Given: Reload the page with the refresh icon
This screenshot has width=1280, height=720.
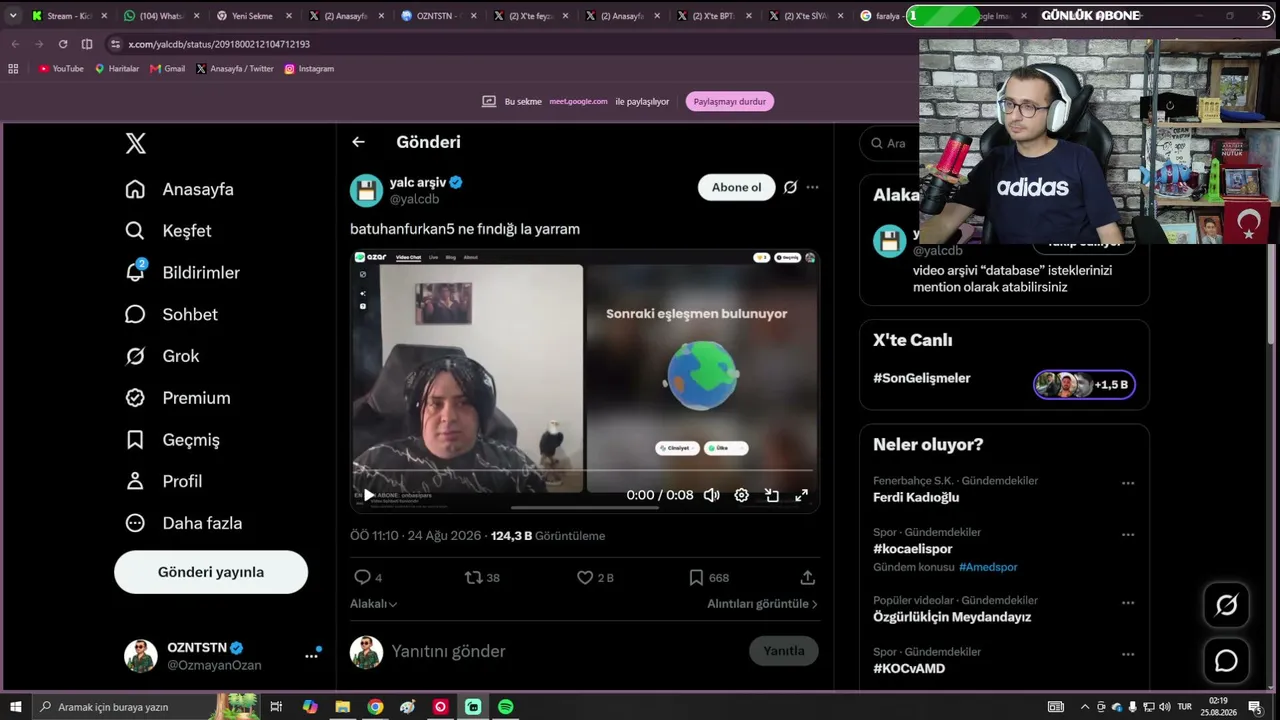Looking at the screenshot, I should [x=63, y=44].
